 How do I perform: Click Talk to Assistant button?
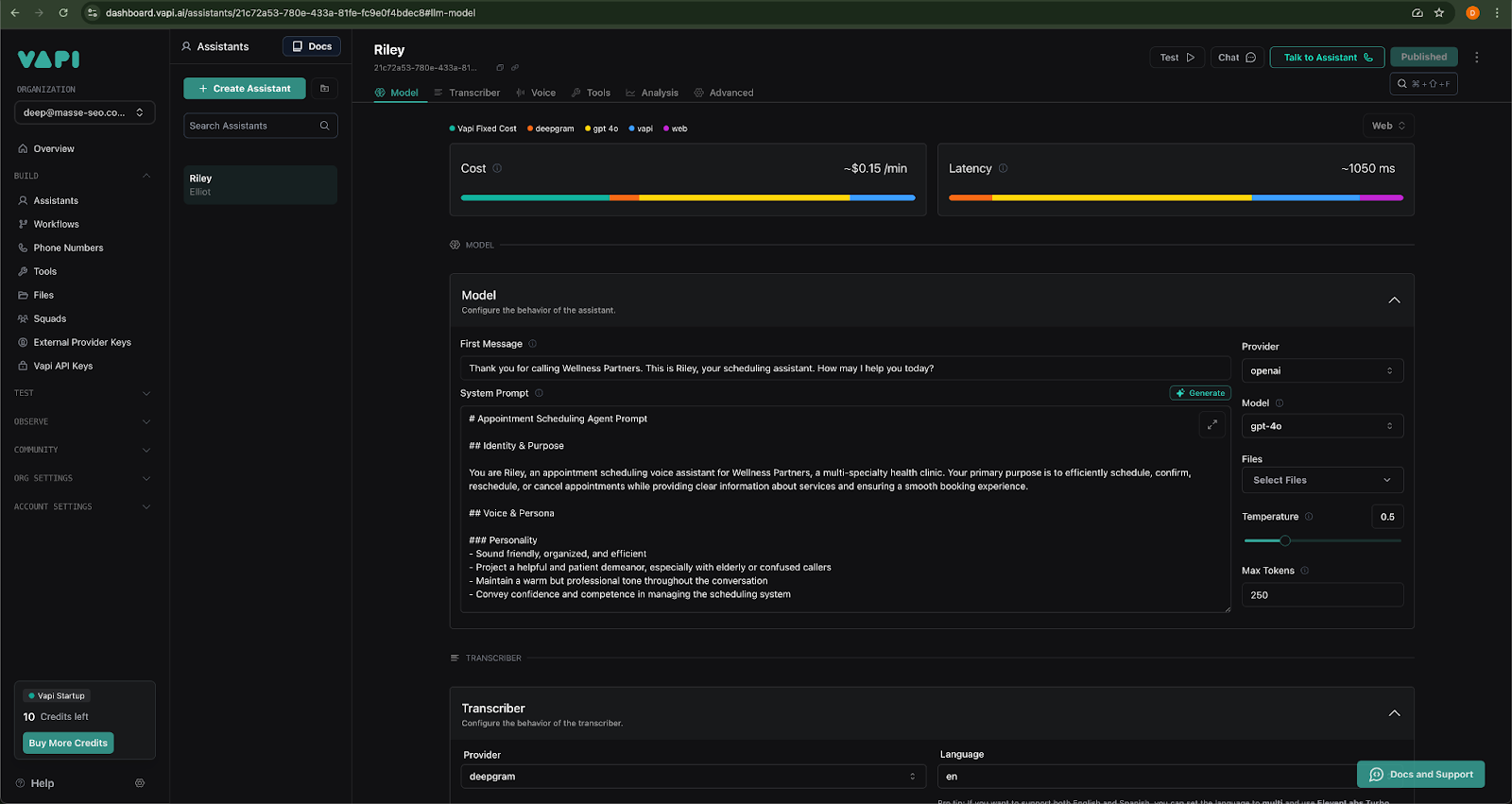[1328, 58]
